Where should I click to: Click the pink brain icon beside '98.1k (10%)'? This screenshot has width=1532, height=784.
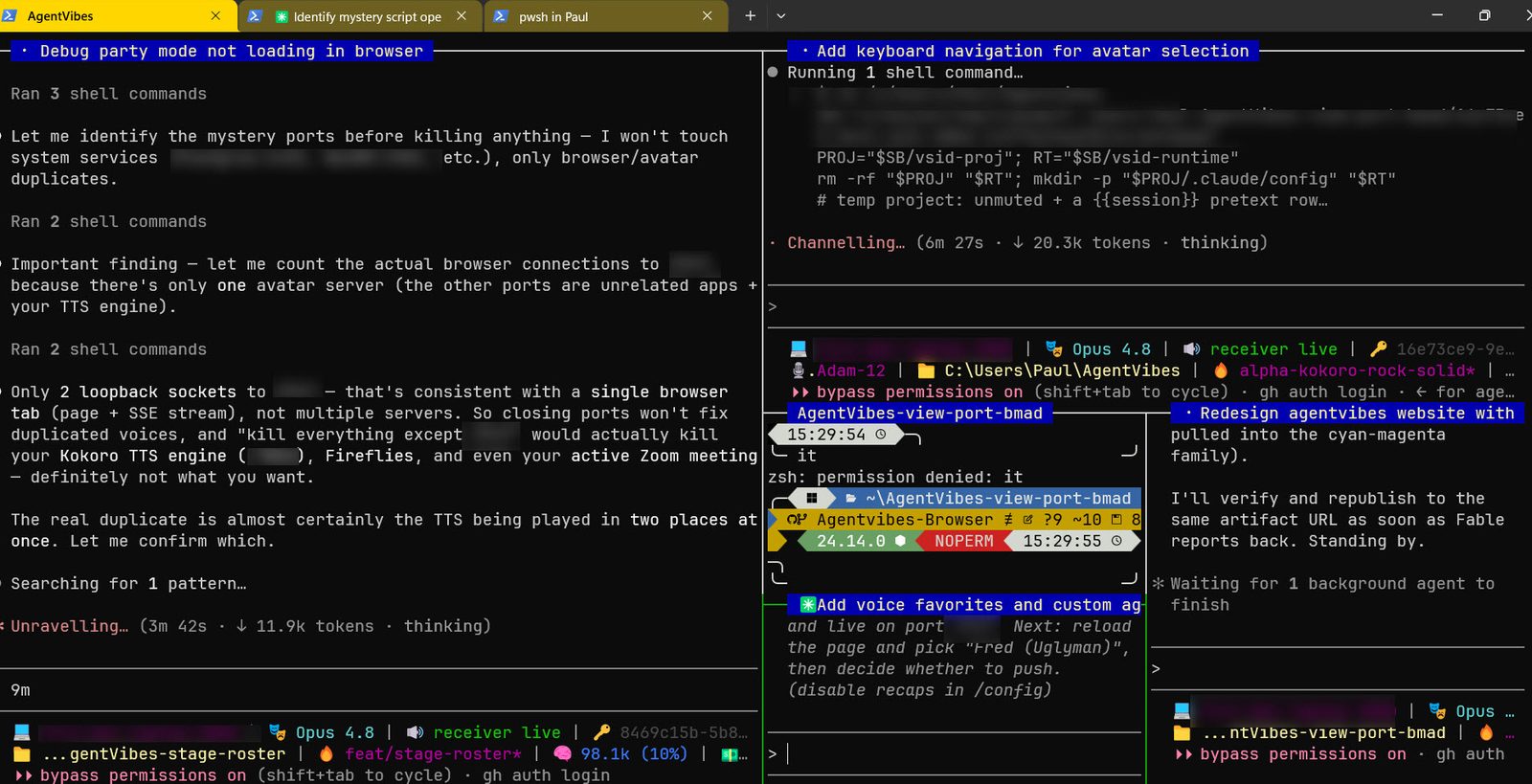[x=562, y=754]
